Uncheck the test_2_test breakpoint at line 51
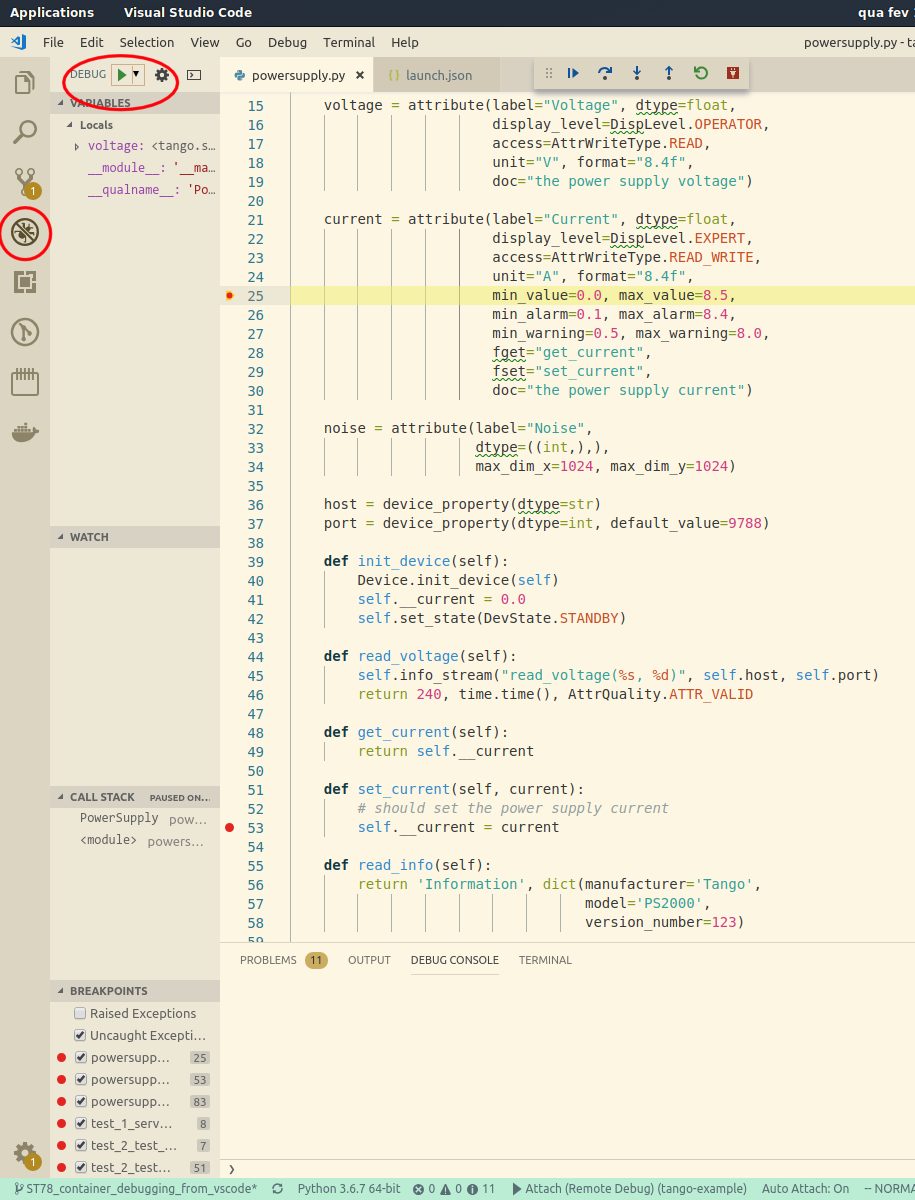915x1200 pixels. (82, 1167)
